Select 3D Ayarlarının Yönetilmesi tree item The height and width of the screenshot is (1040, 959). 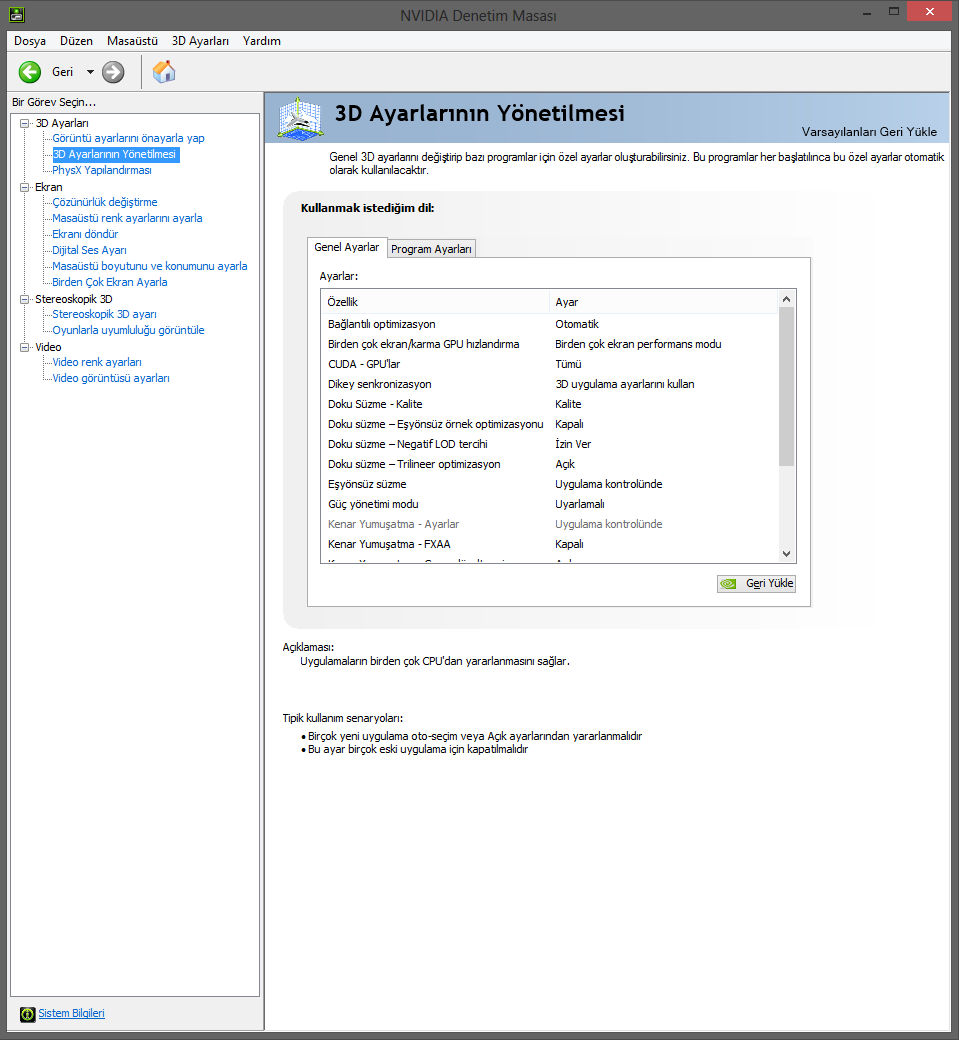(115, 154)
